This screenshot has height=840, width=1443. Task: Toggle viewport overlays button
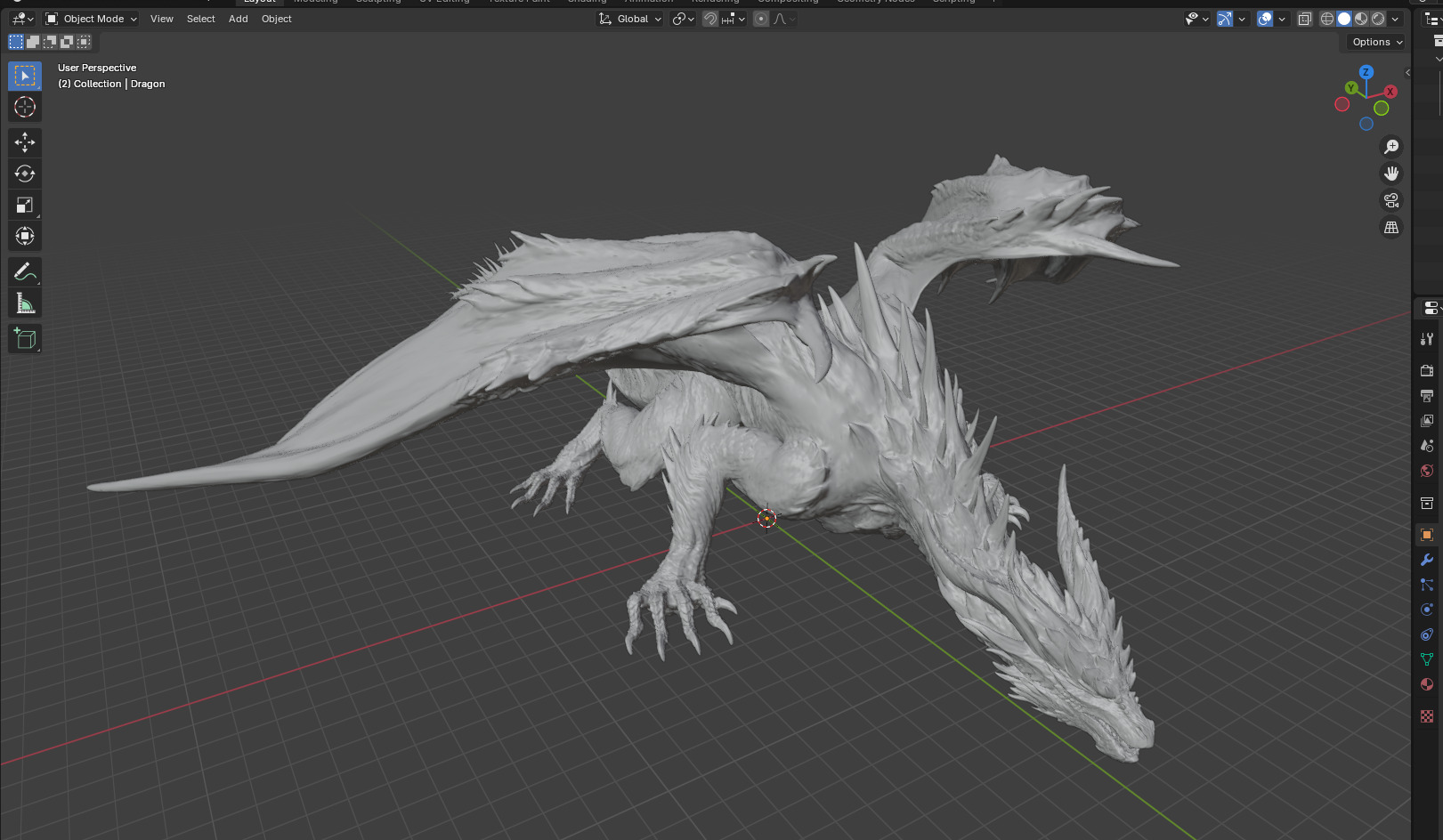pyautogui.click(x=1265, y=19)
